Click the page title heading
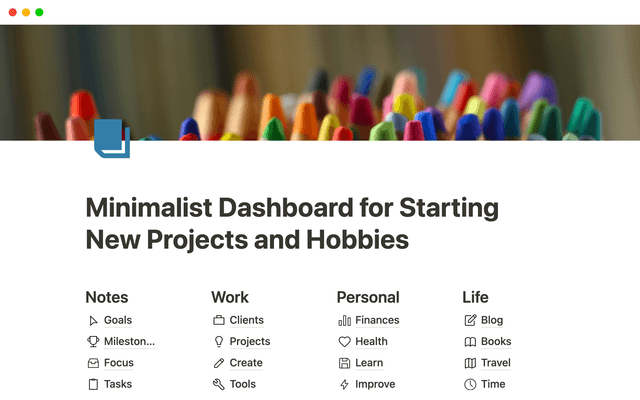The height and width of the screenshot is (400, 640). (292, 225)
